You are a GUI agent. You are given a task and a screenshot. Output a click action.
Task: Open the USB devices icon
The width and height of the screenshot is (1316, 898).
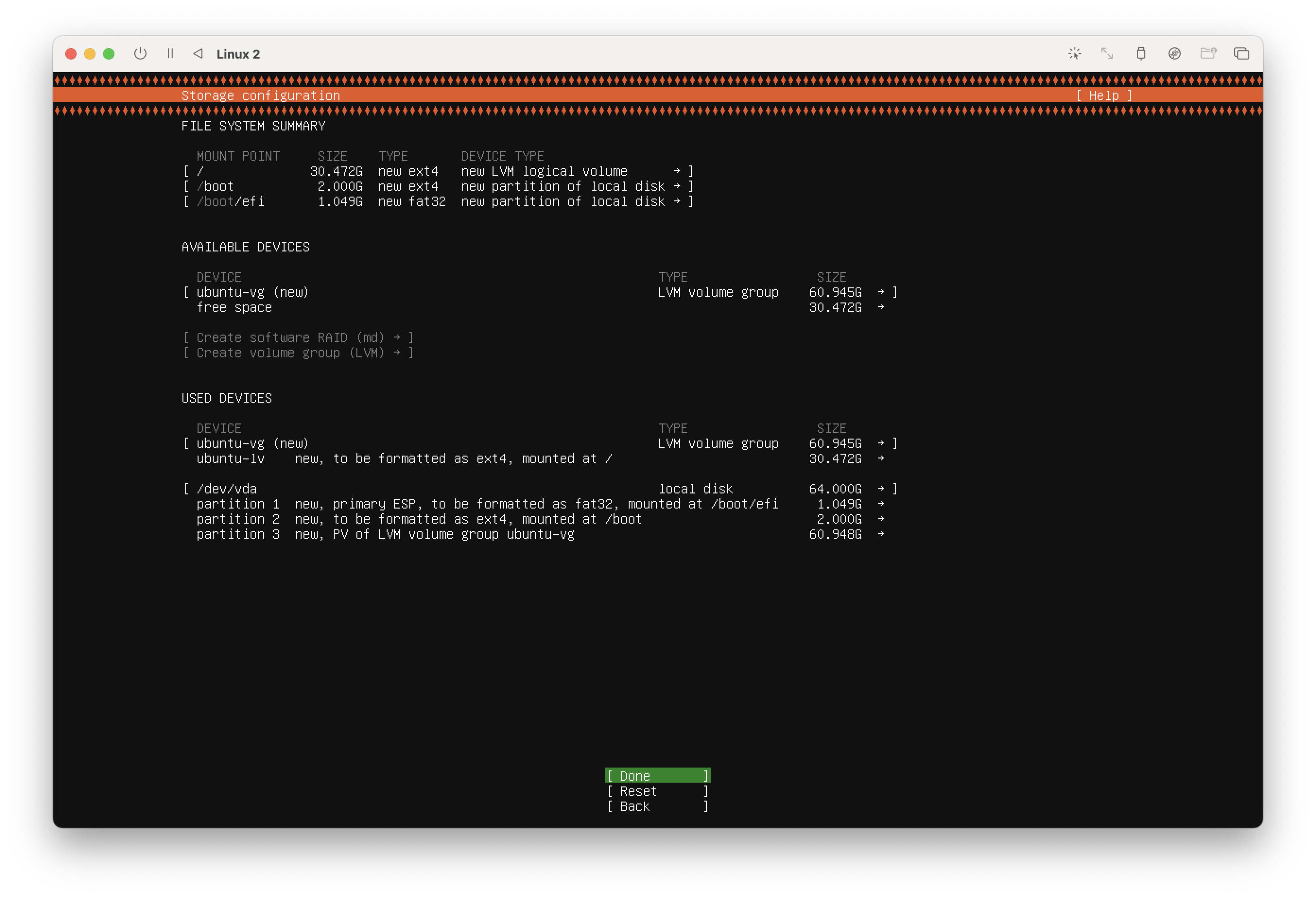pos(1141,54)
